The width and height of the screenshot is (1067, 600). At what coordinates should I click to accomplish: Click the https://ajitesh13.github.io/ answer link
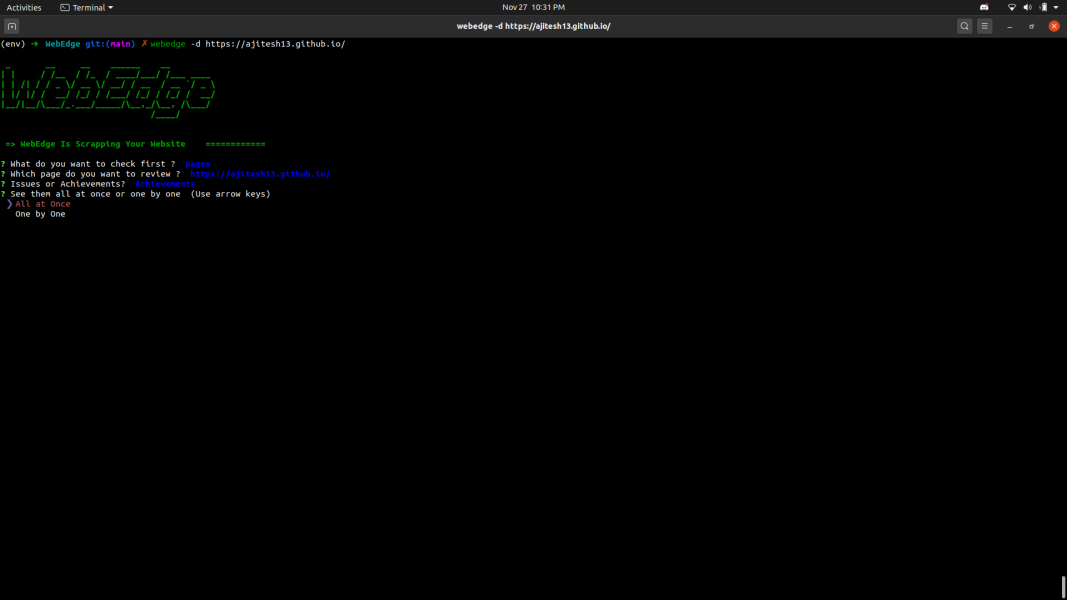260,174
